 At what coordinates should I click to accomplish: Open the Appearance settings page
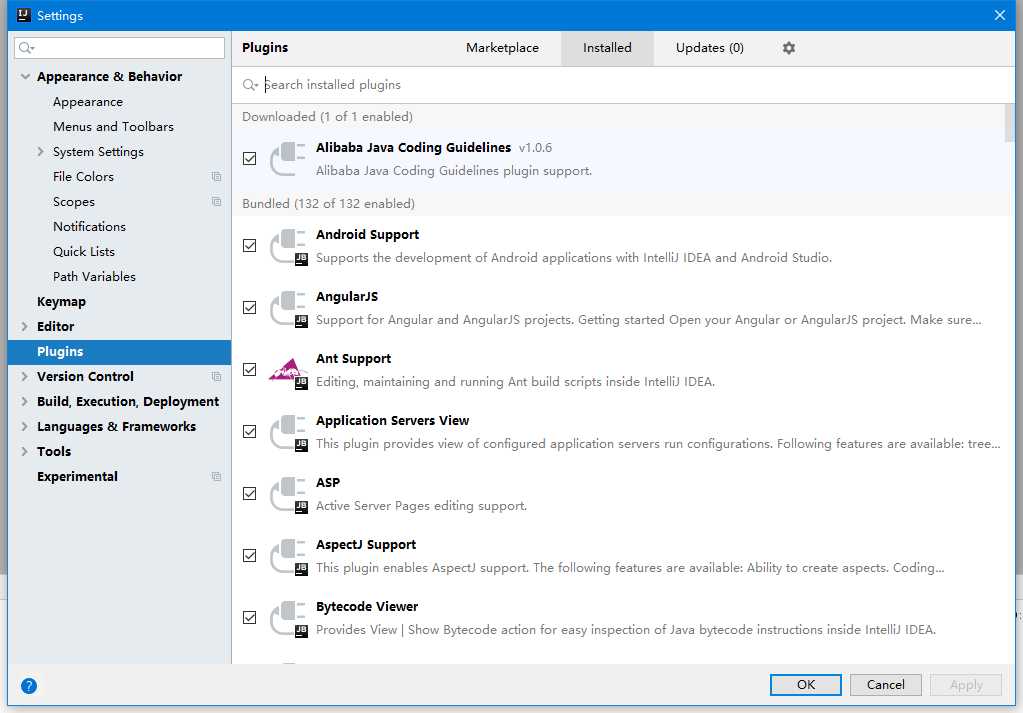87,102
